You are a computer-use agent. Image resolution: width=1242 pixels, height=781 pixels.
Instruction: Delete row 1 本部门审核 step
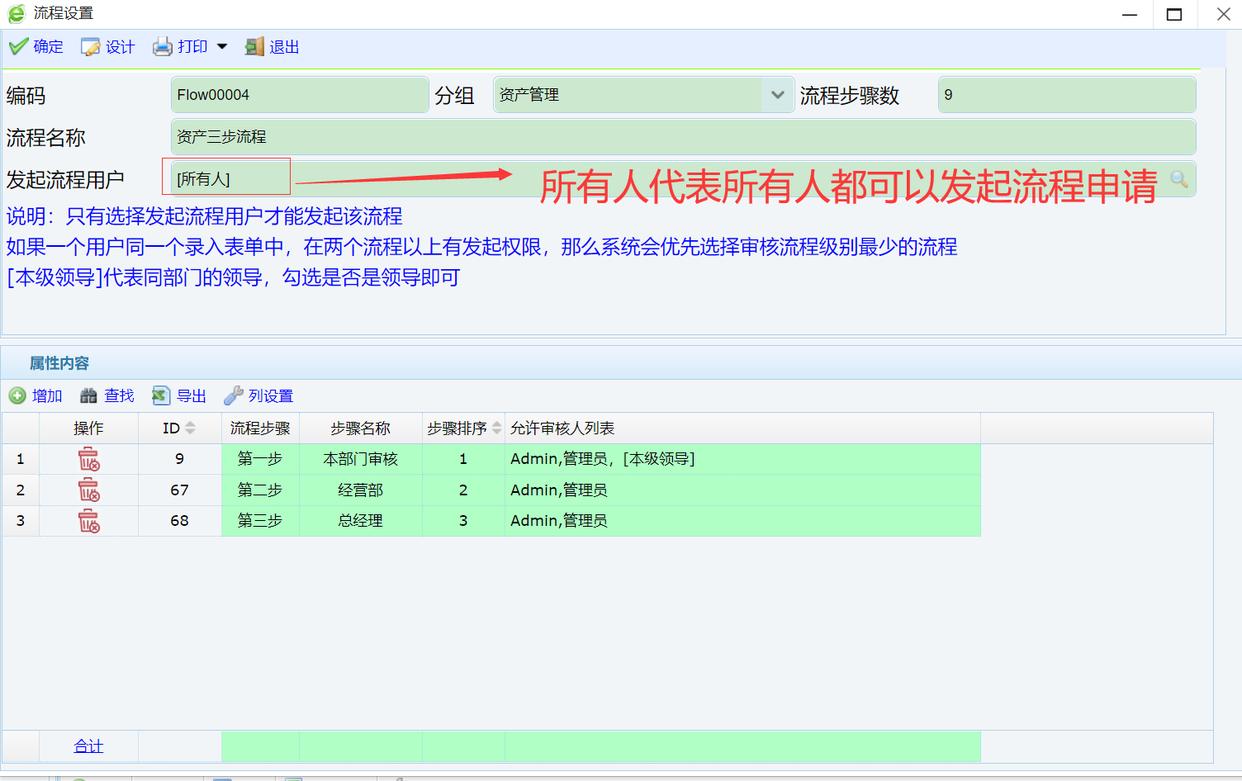tap(89, 459)
